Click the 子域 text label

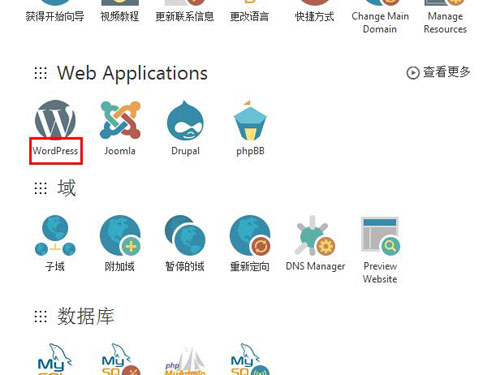pos(55,266)
